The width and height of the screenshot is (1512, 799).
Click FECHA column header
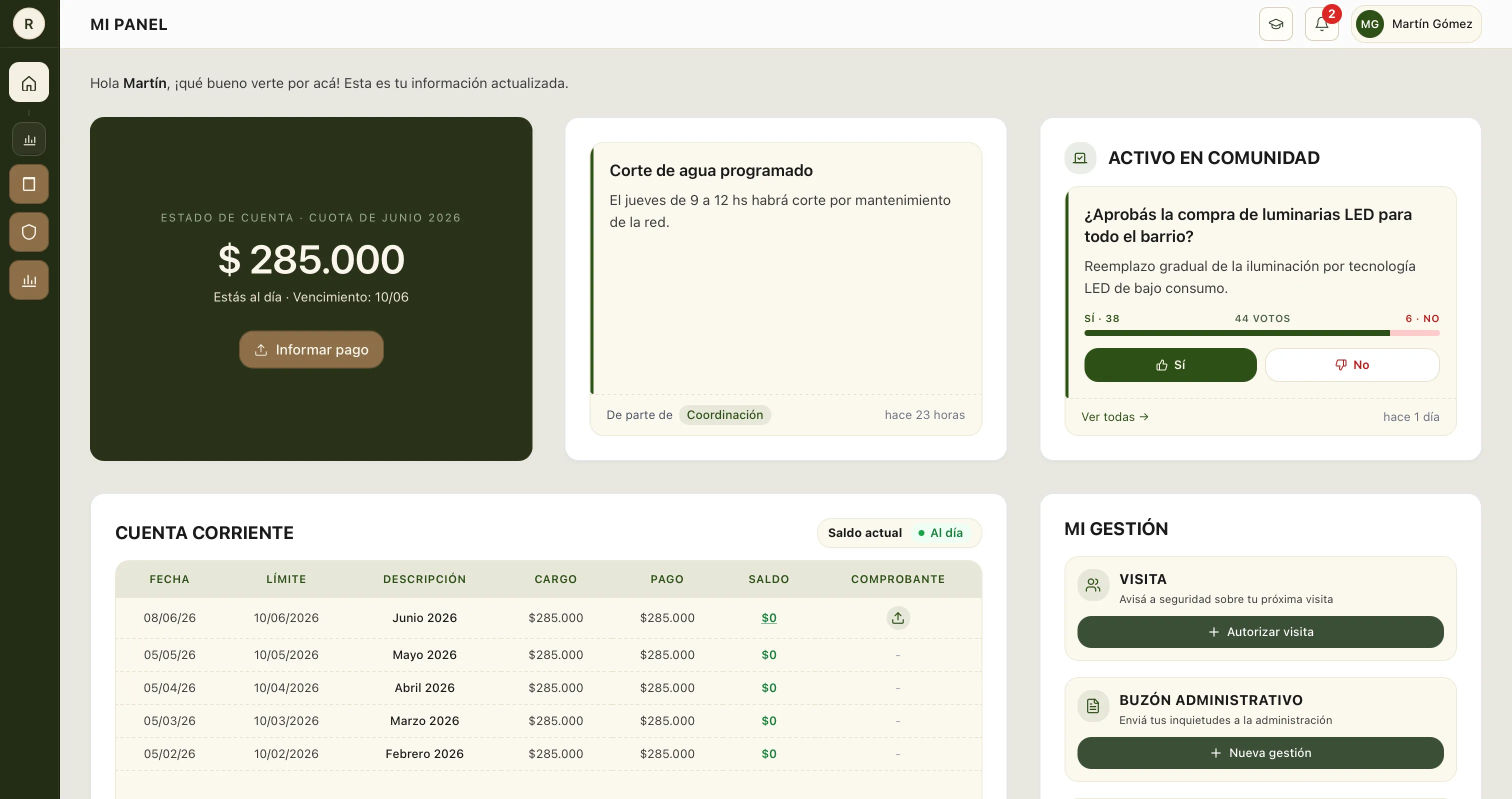[x=169, y=579]
